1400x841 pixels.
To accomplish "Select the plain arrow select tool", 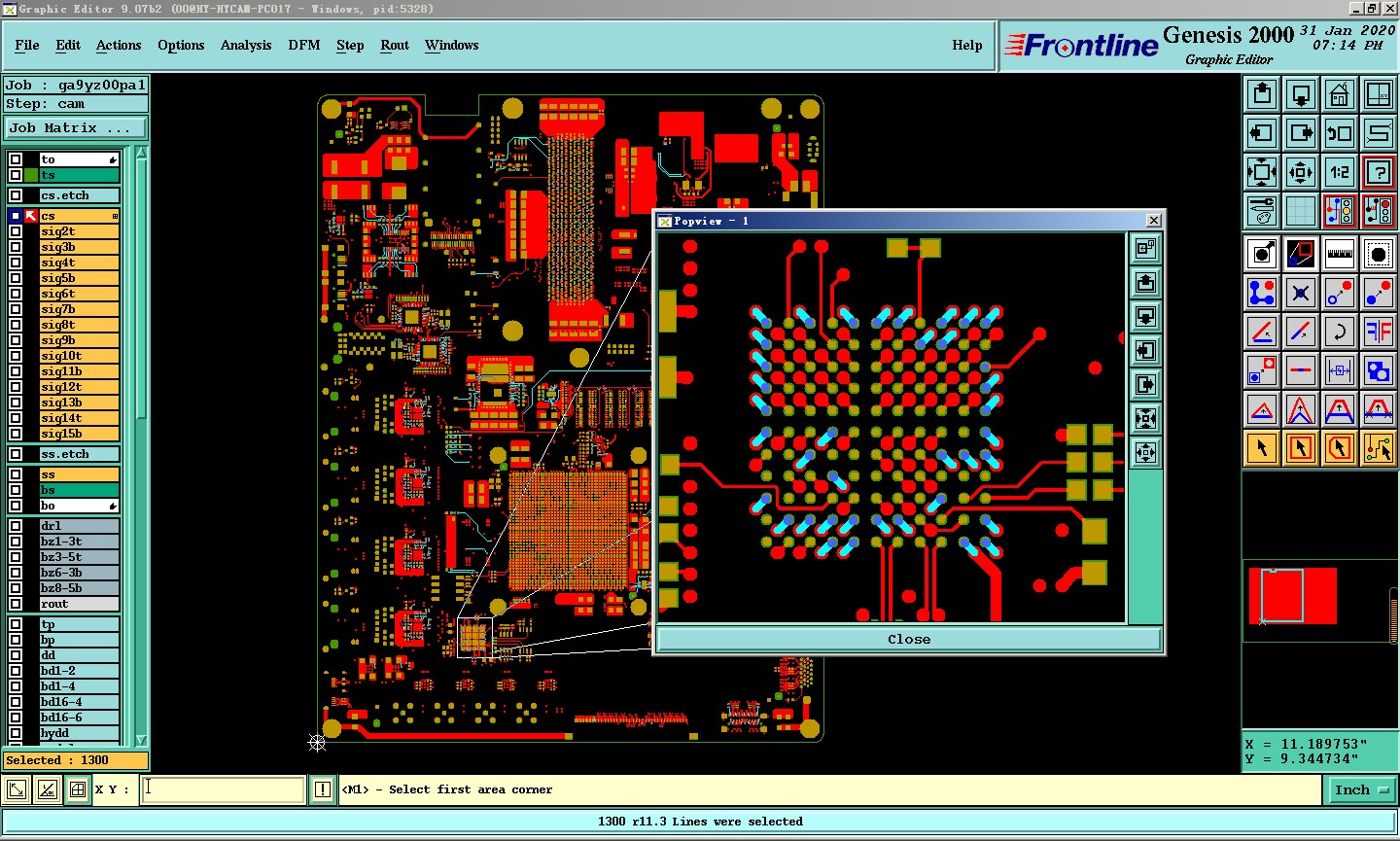I will coord(1262,448).
